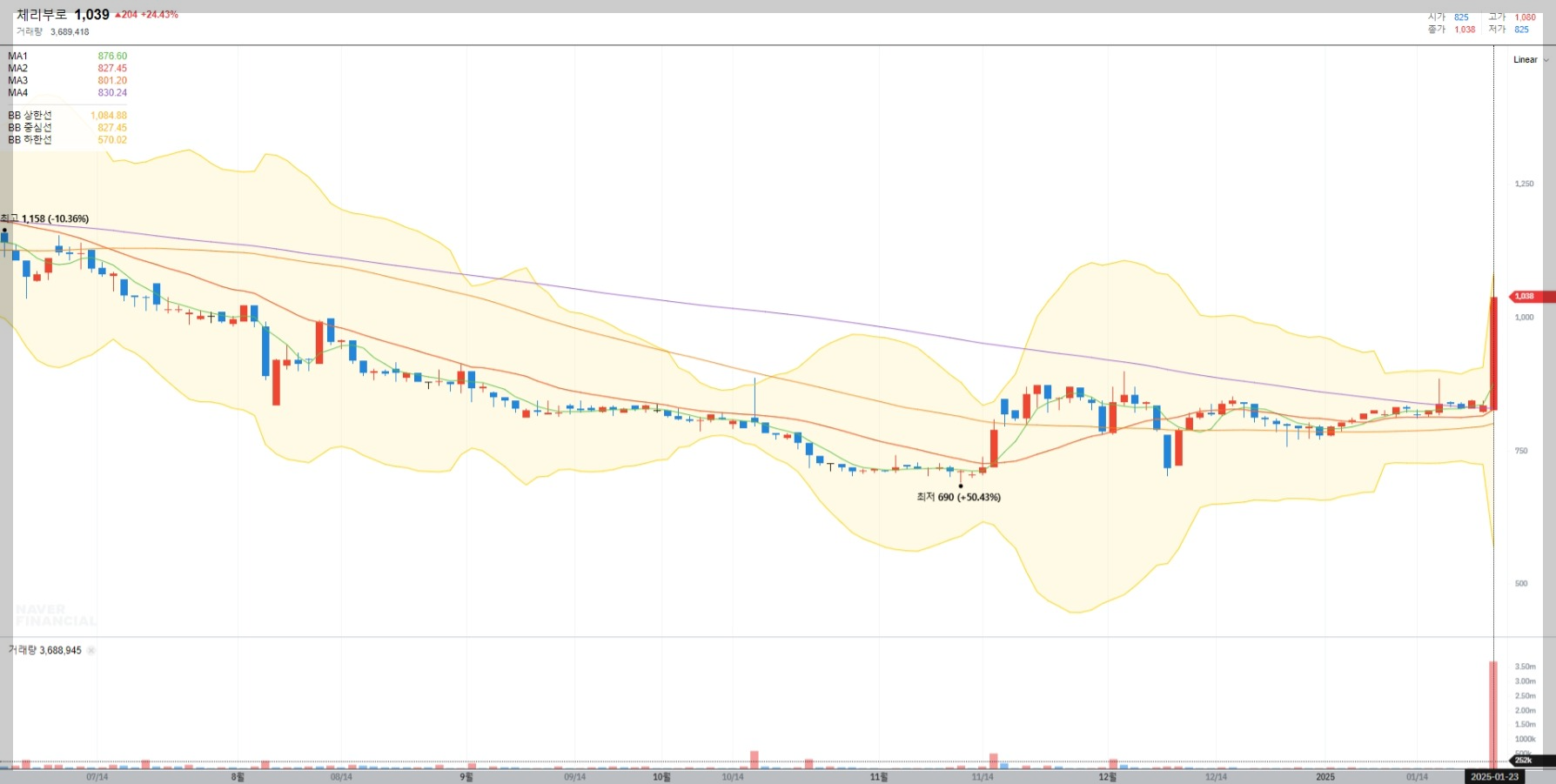
Task: Click the 9월 label on time axis
Action: point(466,777)
